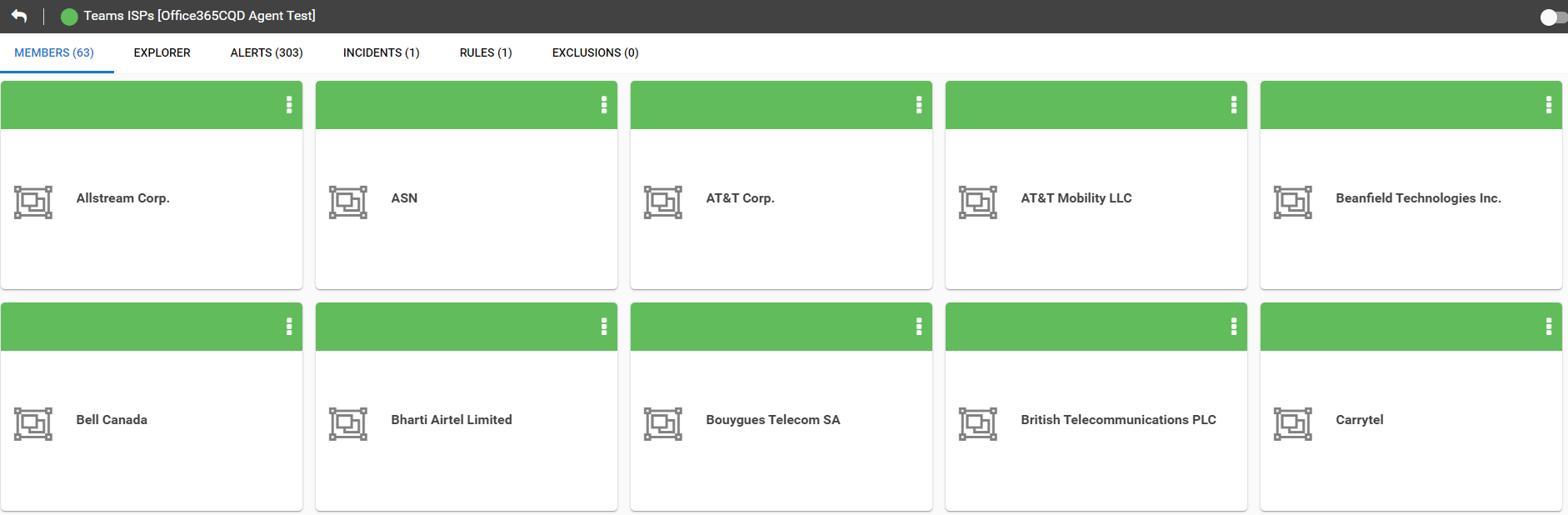
Task: Open the three-dot menu on Beanfield Technologies card
Action: tap(1549, 105)
